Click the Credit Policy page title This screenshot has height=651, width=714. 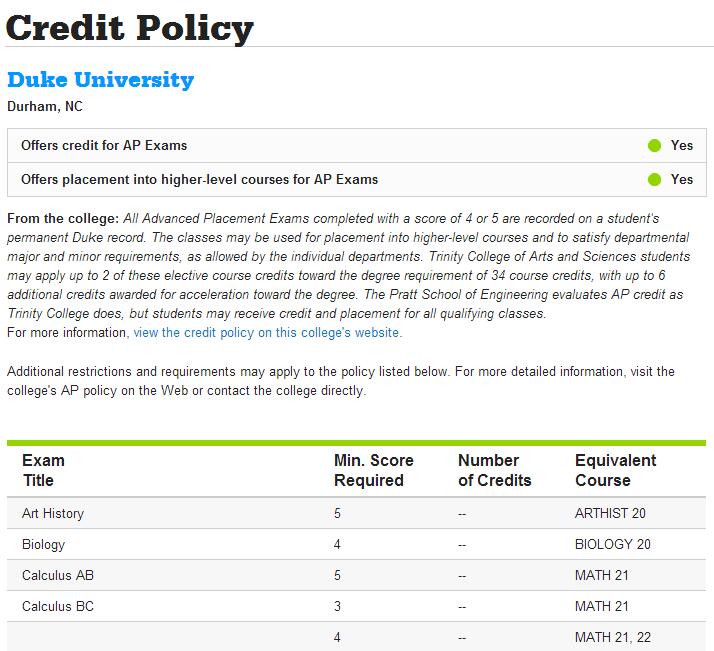[129, 27]
